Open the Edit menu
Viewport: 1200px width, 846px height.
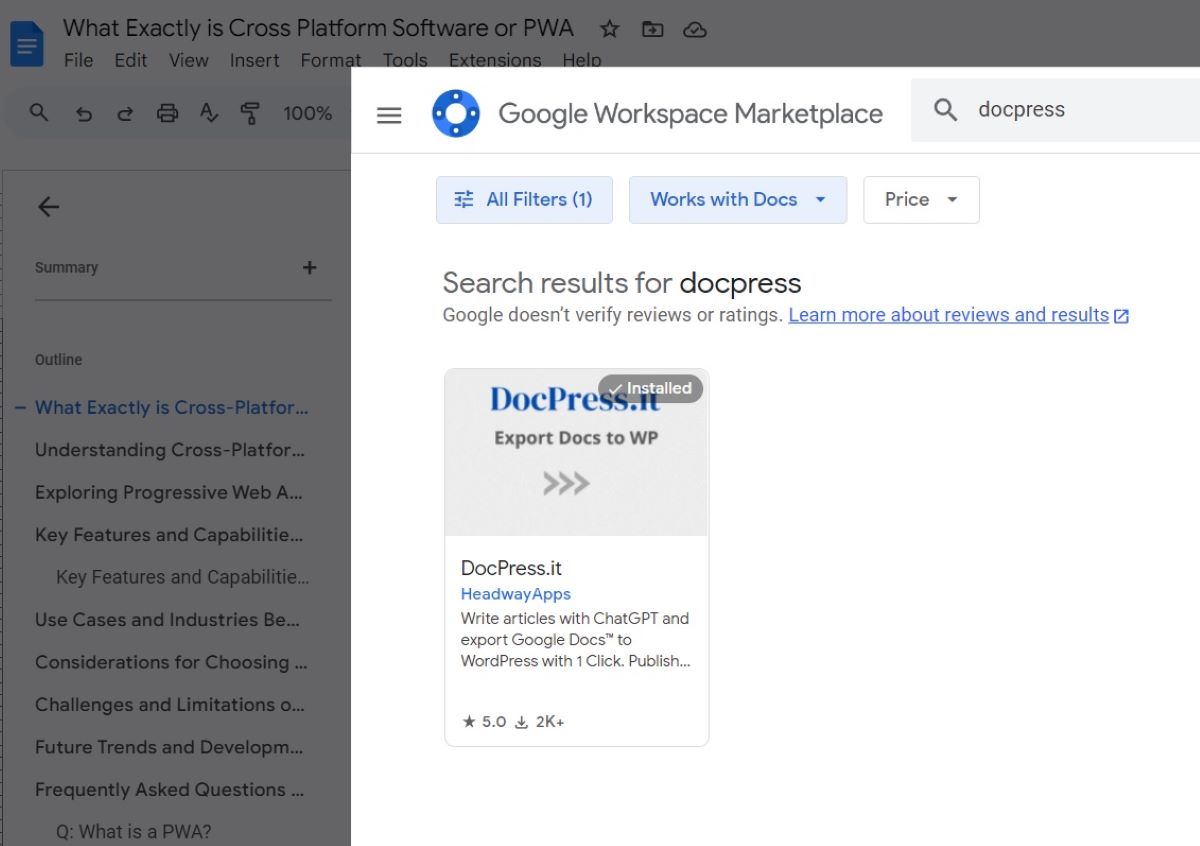131,60
